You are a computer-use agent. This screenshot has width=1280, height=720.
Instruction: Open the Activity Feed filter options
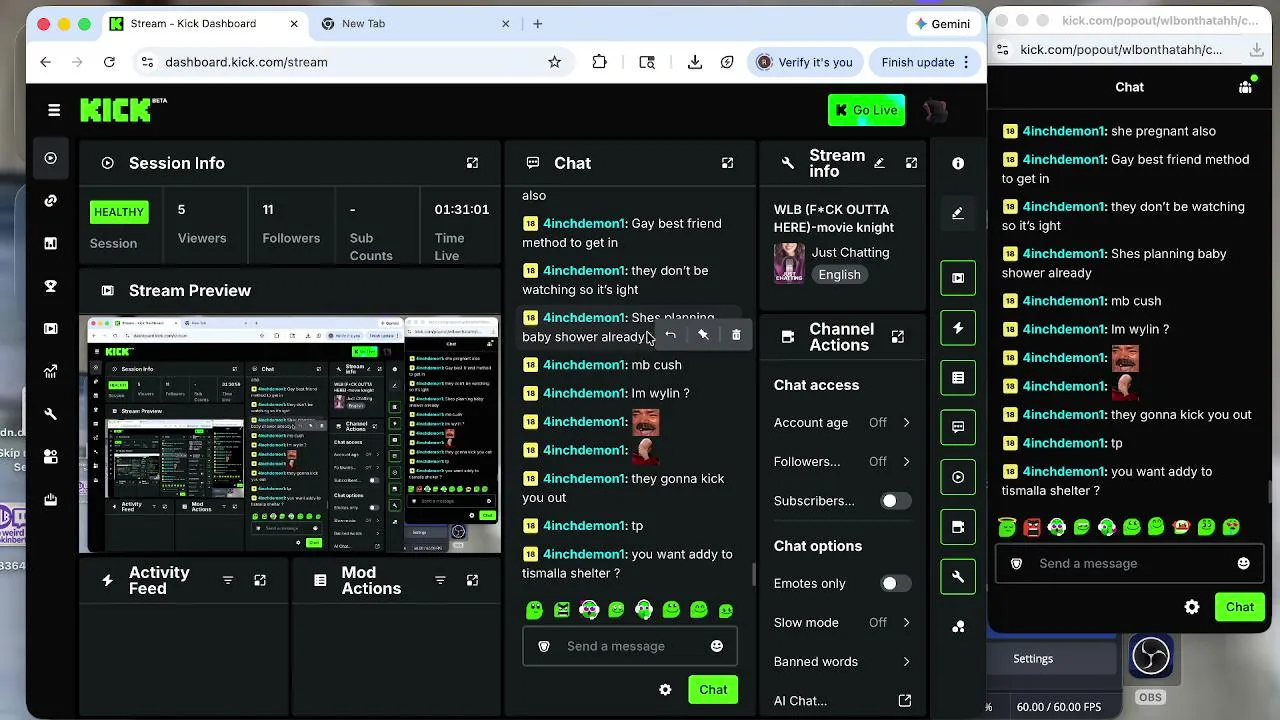pos(227,581)
